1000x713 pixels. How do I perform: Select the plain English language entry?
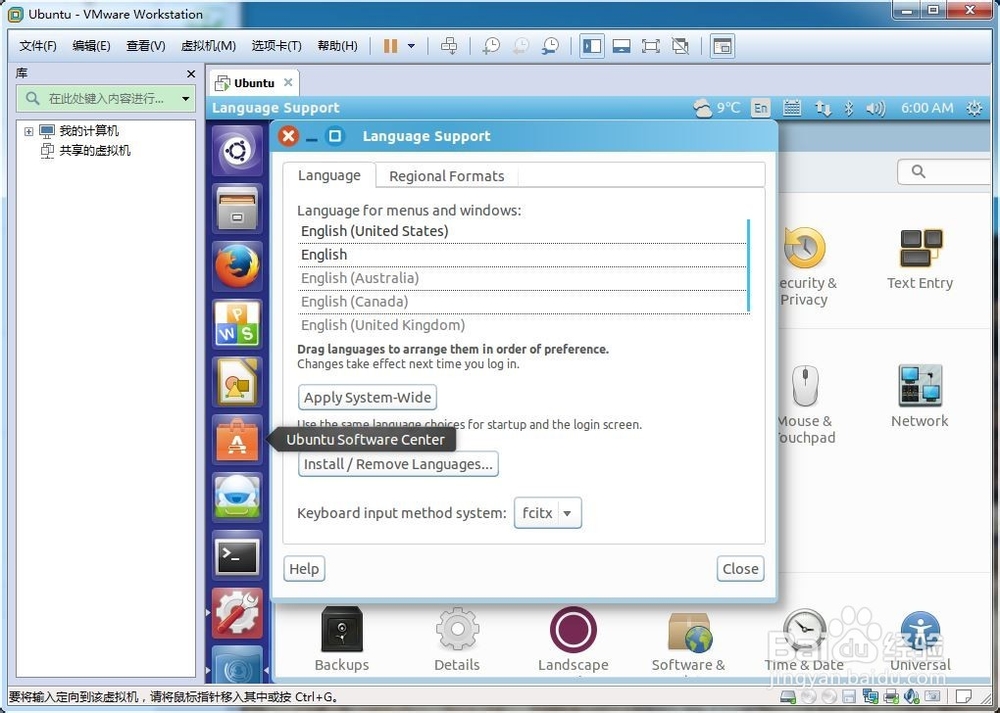(x=522, y=254)
